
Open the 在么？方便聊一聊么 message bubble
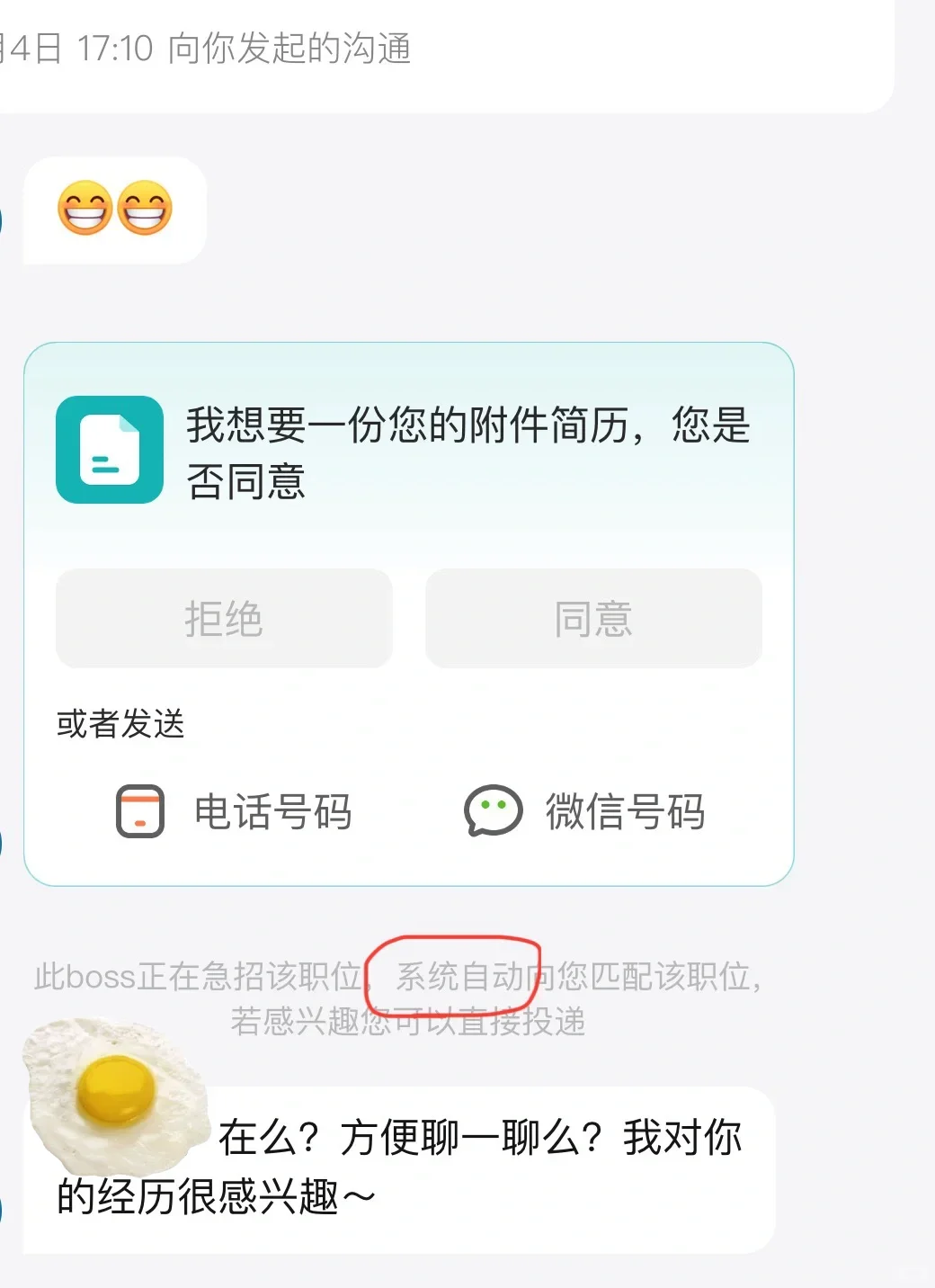click(x=399, y=1170)
